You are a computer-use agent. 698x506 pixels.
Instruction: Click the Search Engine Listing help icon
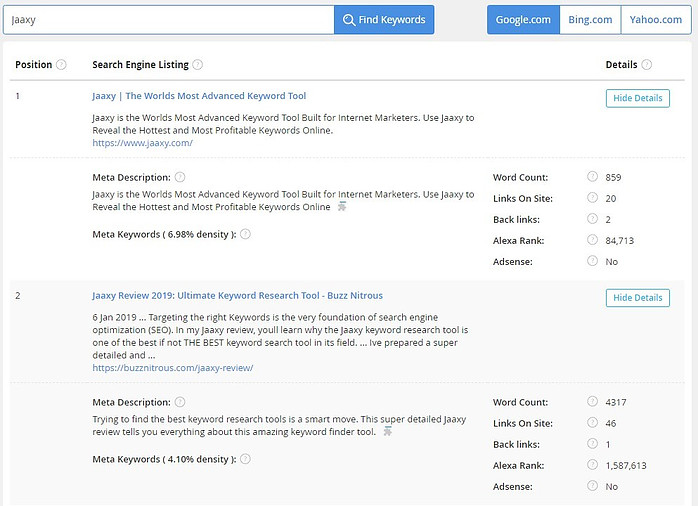(198, 65)
